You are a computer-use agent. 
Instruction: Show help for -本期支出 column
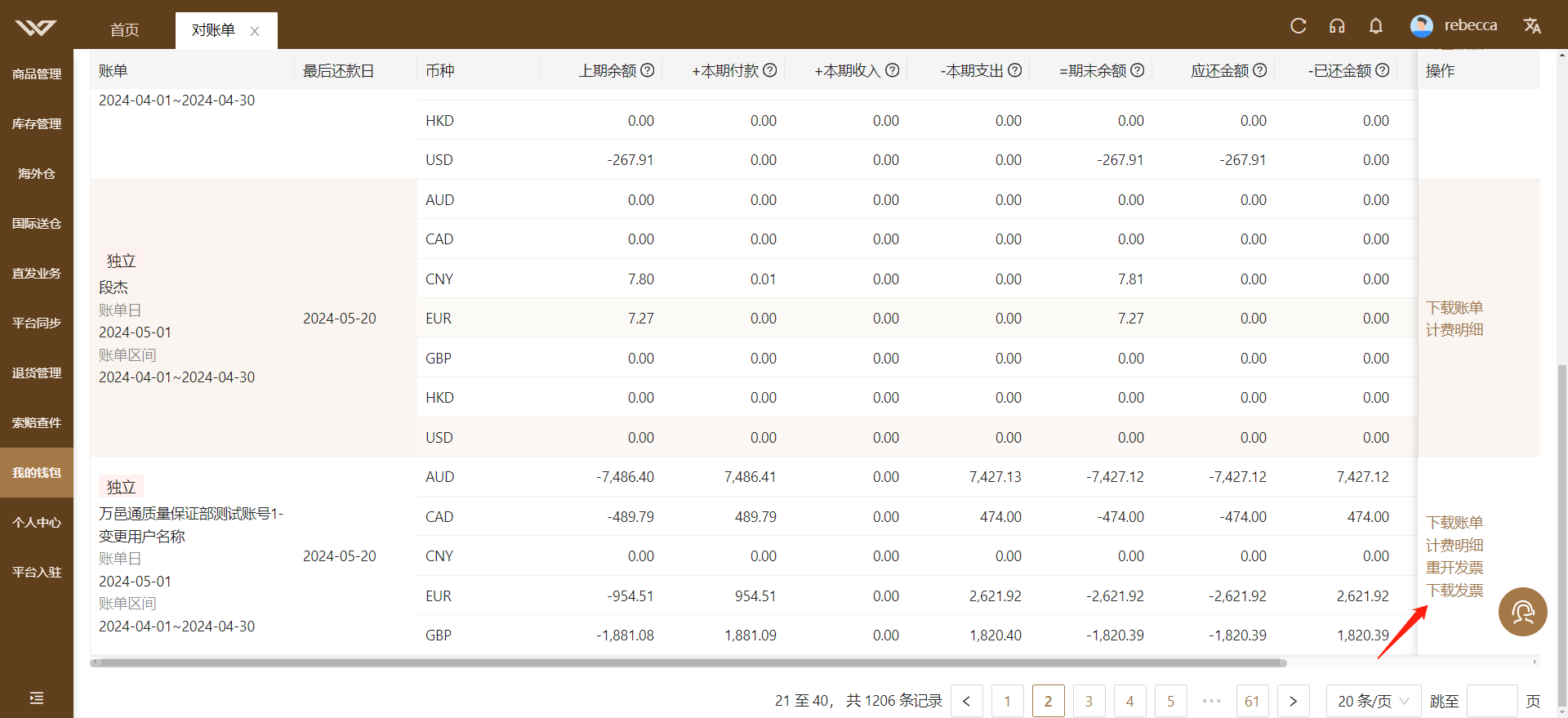pos(1015,70)
